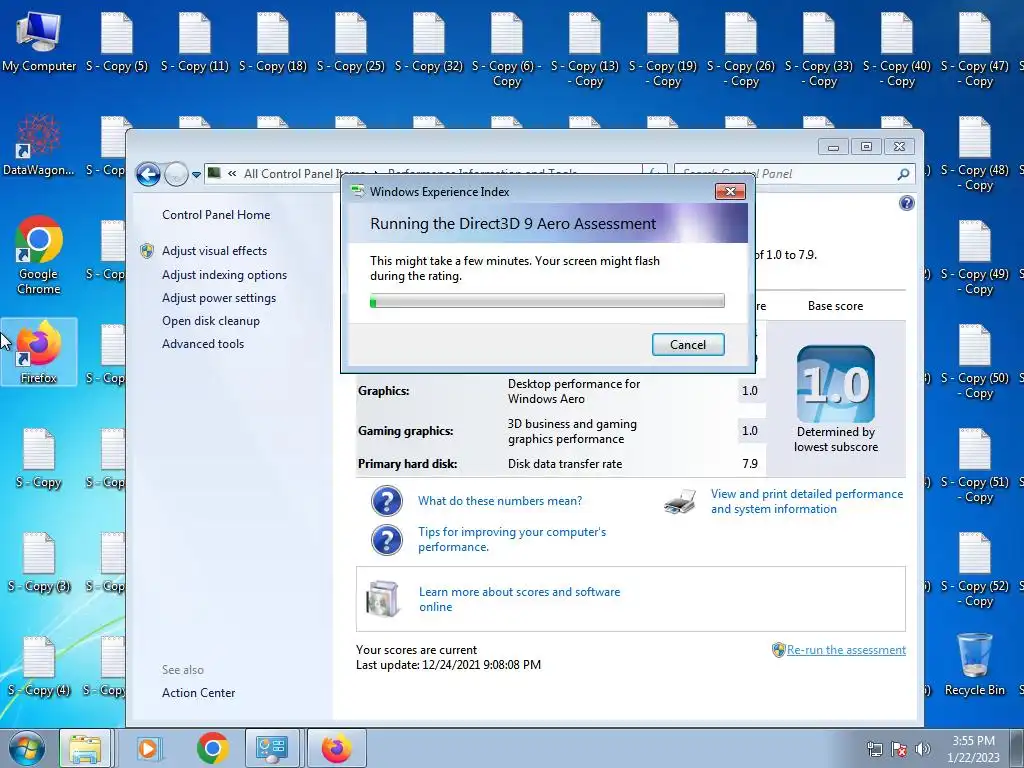This screenshot has width=1024, height=768.
Task: Maximize the Control Panel window
Action: click(x=866, y=147)
